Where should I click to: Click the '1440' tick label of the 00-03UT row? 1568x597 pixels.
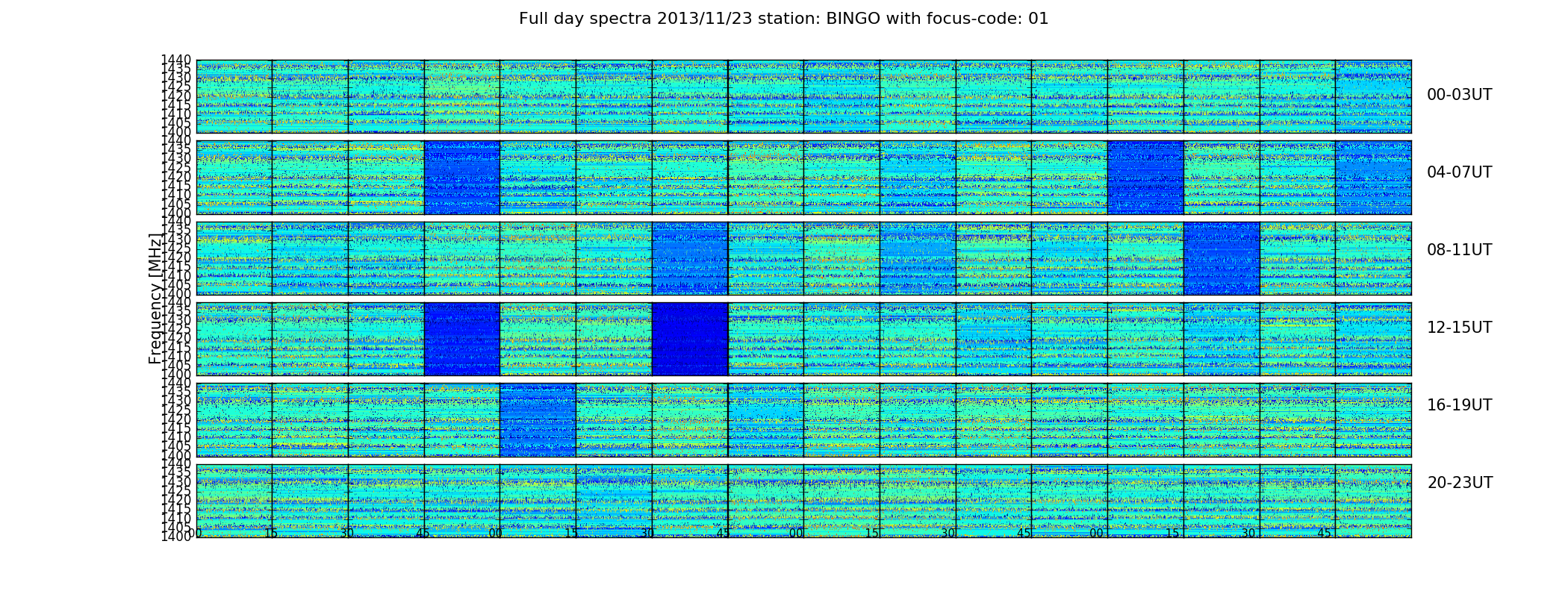click(176, 60)
